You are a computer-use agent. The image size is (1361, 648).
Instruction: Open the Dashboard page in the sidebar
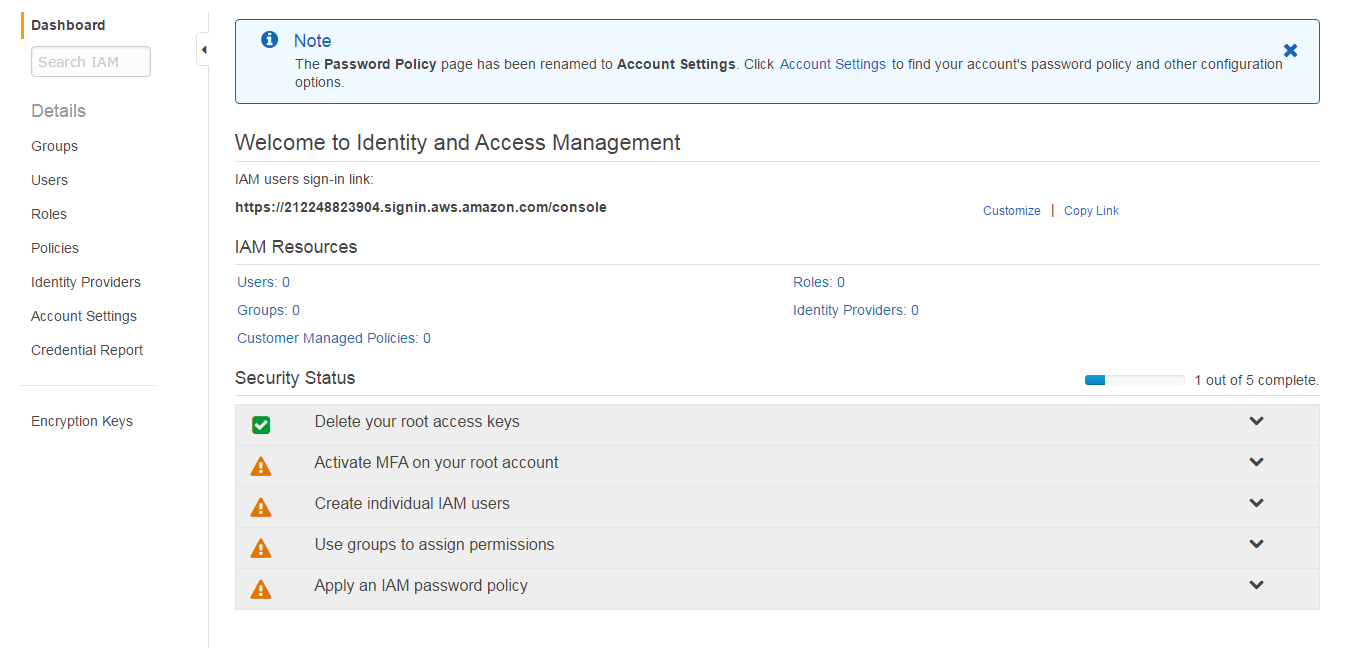pyautogui.click(x=68, y=25)
